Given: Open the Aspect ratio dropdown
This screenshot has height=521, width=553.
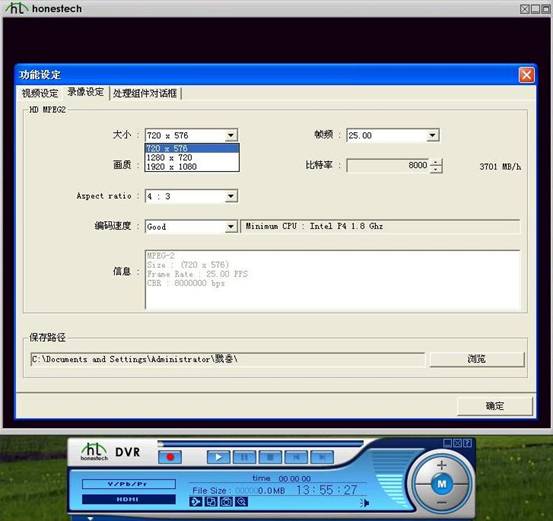Looking at the screenshot, I should [x=231, y=196].
